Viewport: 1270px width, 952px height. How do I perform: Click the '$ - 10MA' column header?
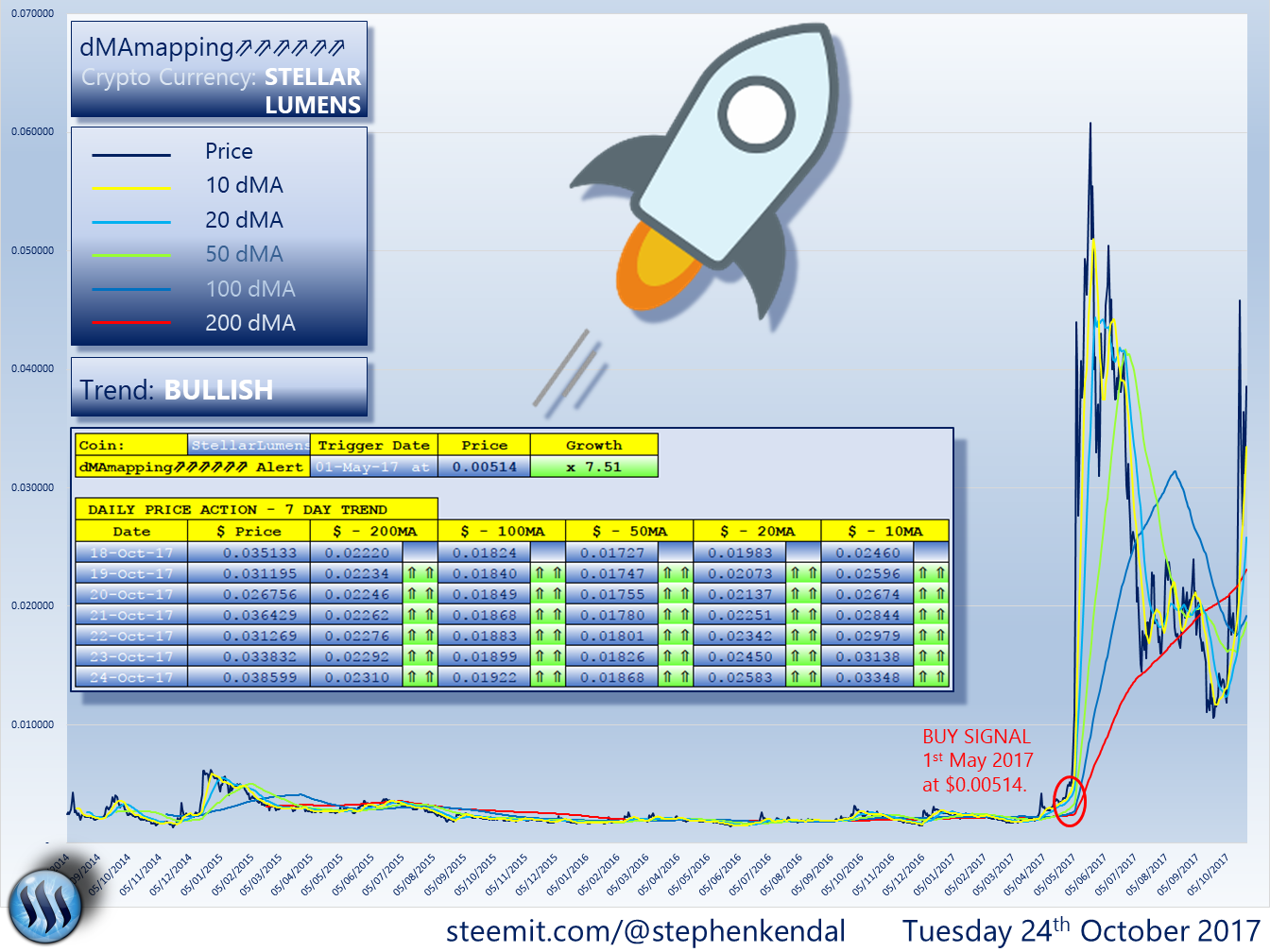pos(884,532)
